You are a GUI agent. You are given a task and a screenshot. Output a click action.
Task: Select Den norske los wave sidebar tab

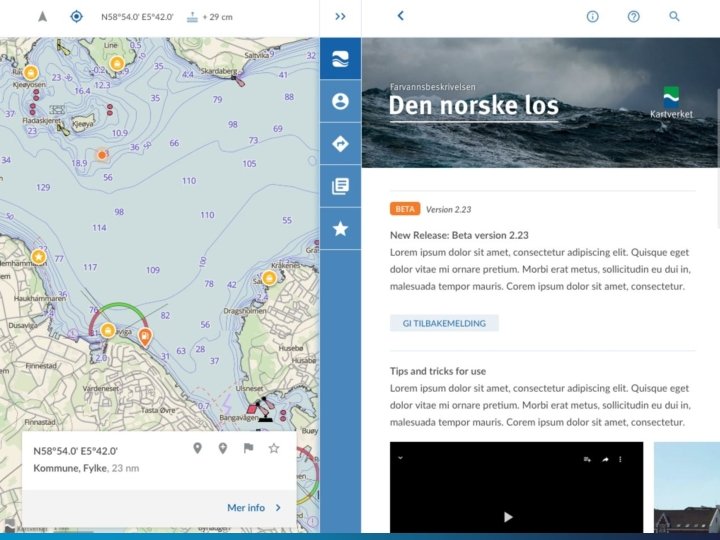click(x=340, y=59)
